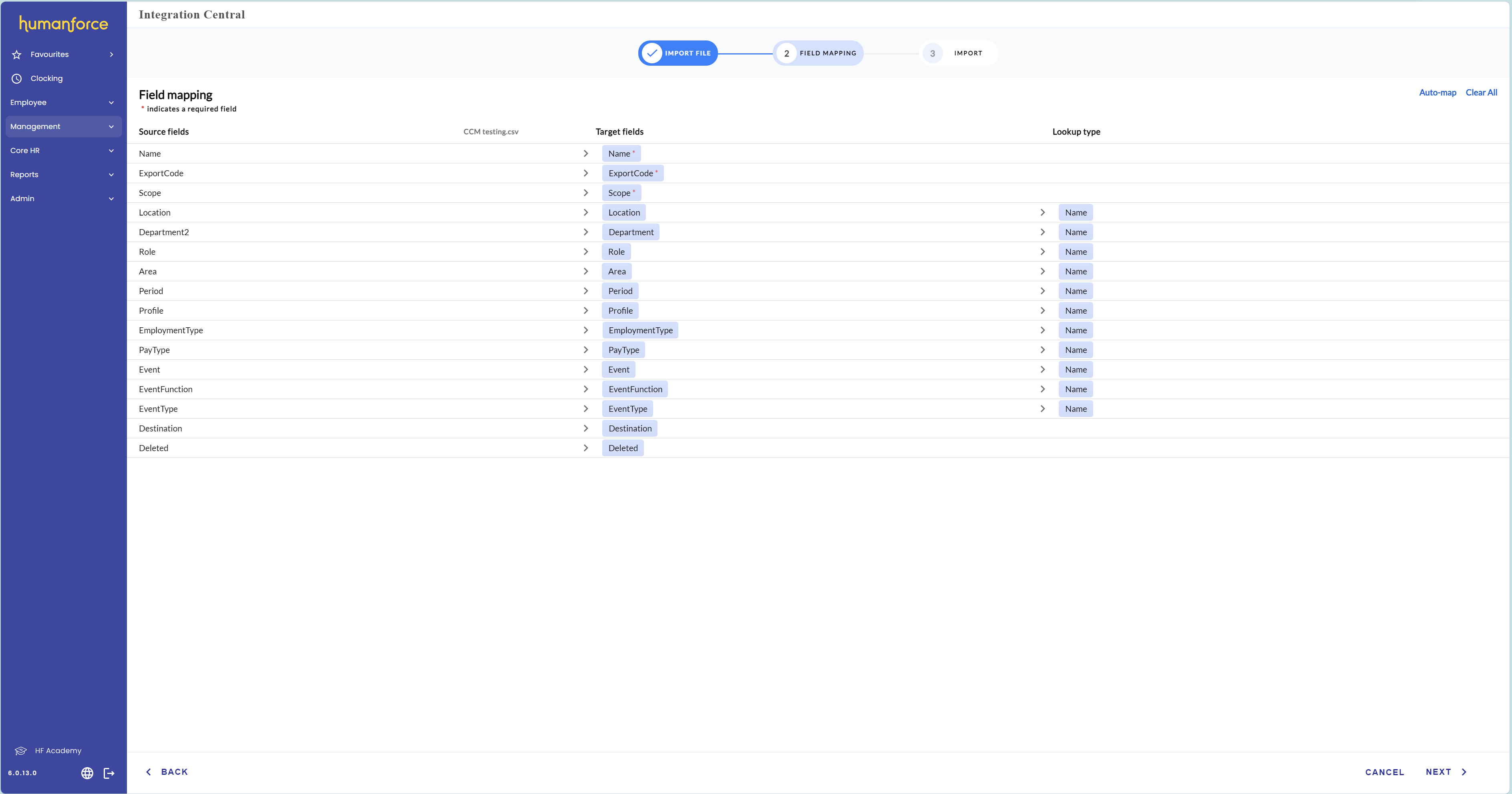Open Location lookup type Name dropdown
Viewport: 1512px width, 794px height.
pyautogui.click(x=1075, y=213)
